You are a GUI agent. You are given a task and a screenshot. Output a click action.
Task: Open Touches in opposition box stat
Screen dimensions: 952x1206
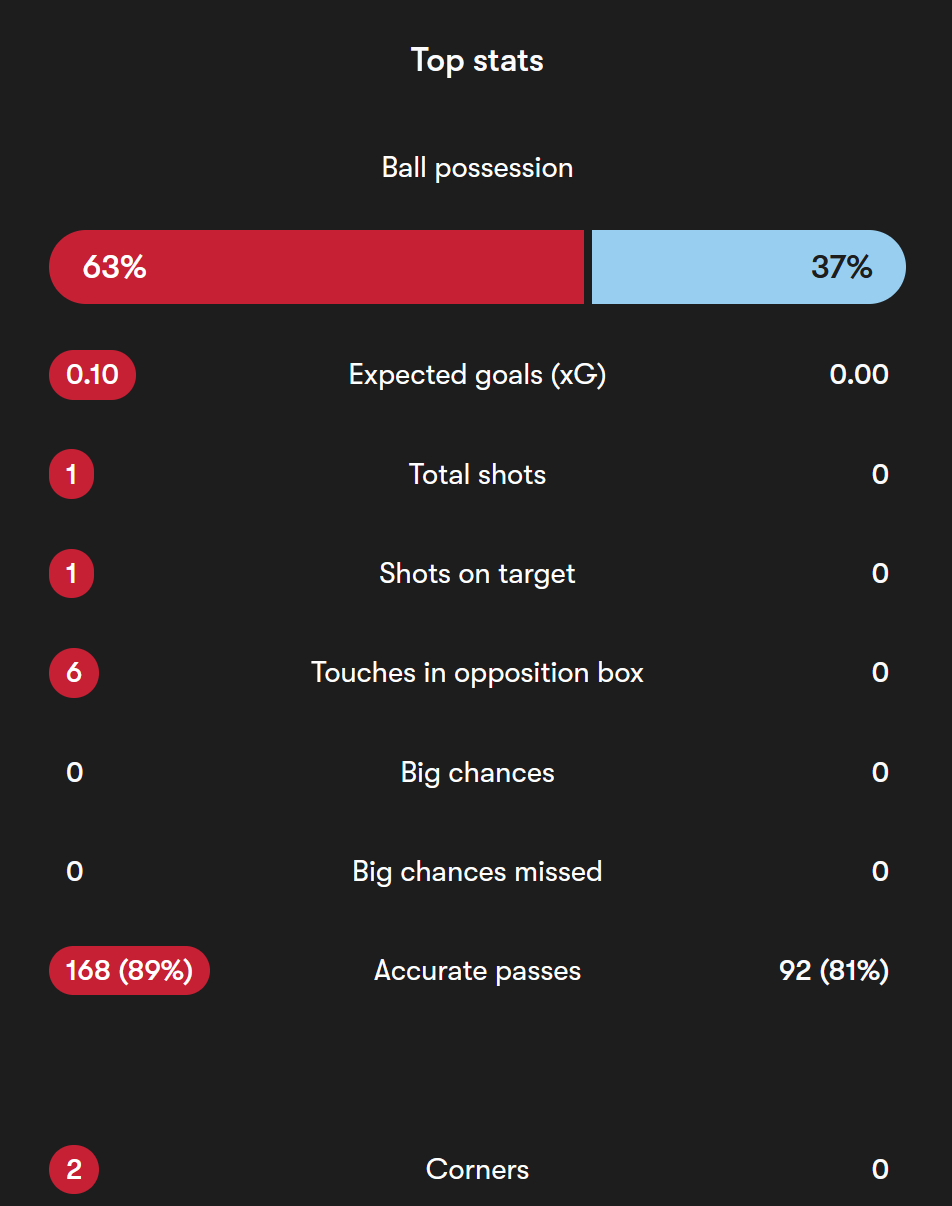(x=477, y=672)
